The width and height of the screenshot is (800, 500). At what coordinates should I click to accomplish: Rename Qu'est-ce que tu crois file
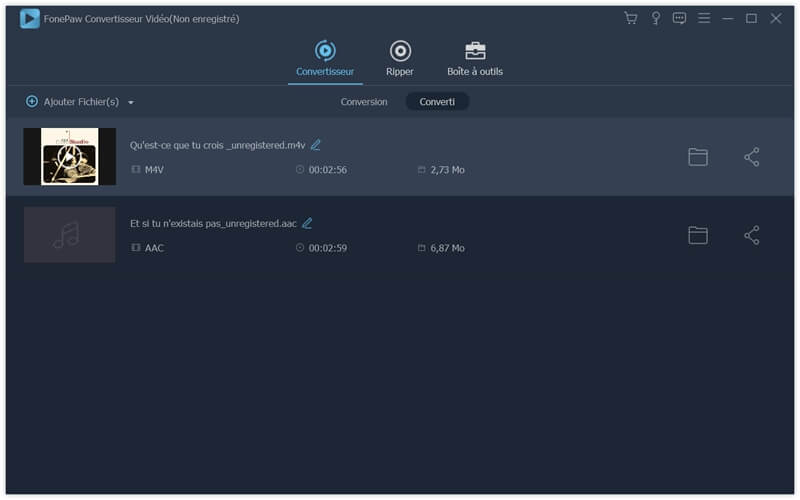click(316, 145)
